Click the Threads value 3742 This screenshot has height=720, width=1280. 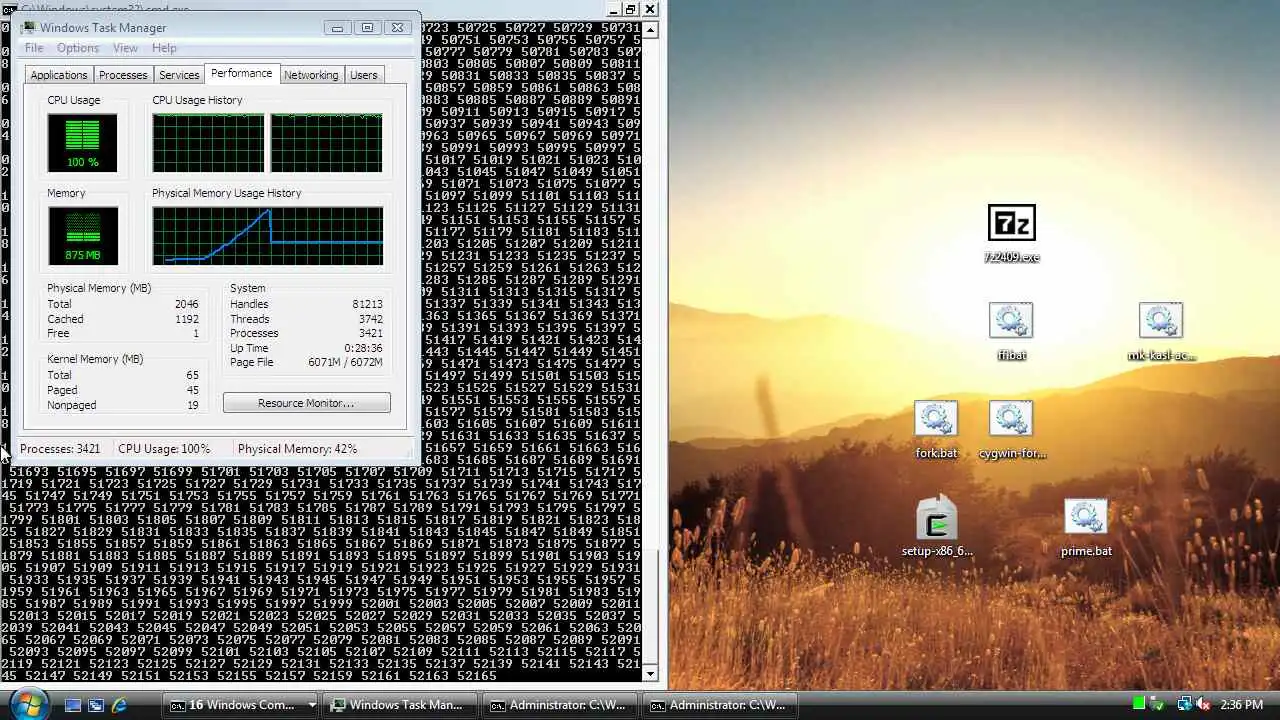[x=371, y=319]
